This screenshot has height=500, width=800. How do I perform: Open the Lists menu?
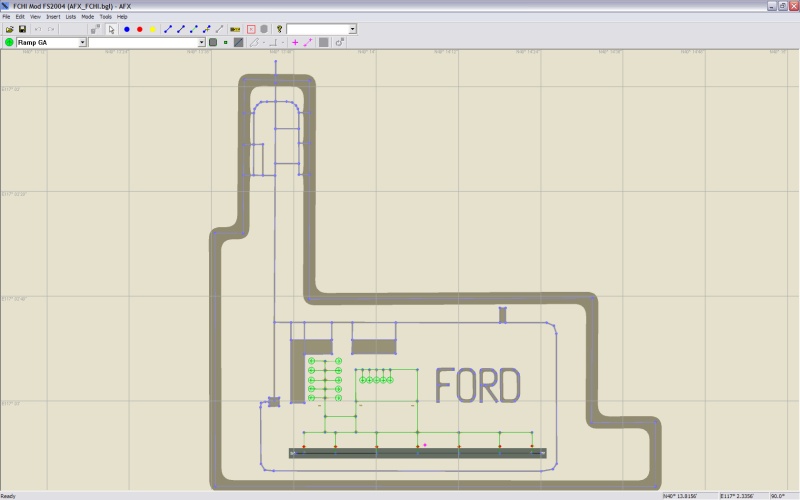pos(70,17)
